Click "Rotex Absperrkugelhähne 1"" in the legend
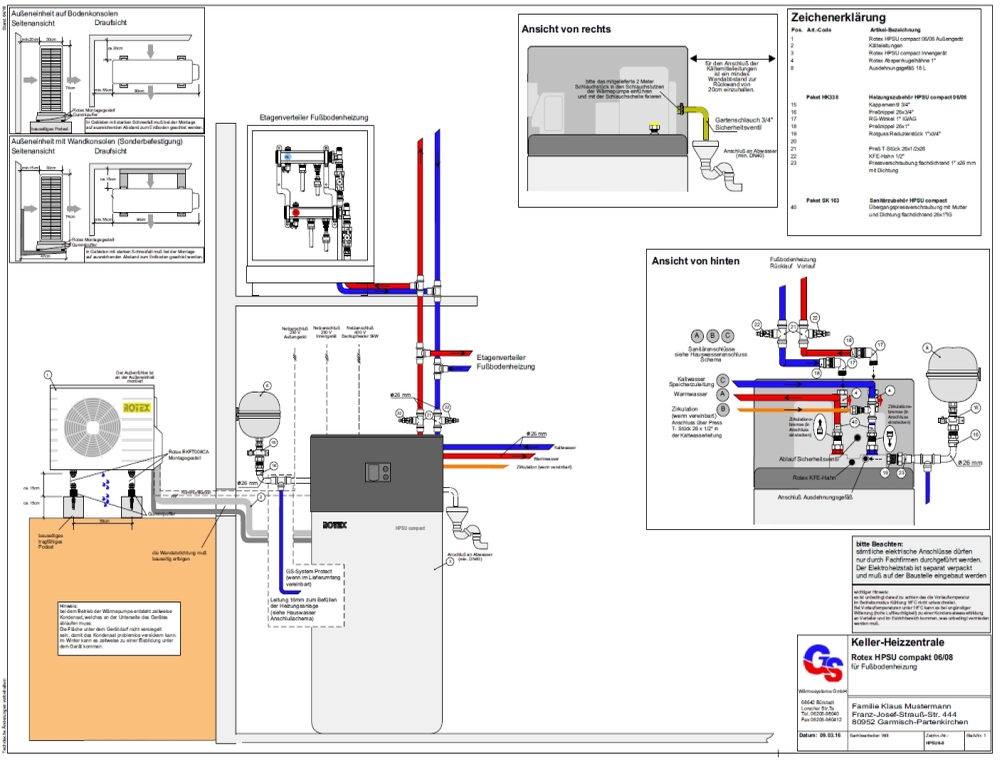 [x=902, y=61]
